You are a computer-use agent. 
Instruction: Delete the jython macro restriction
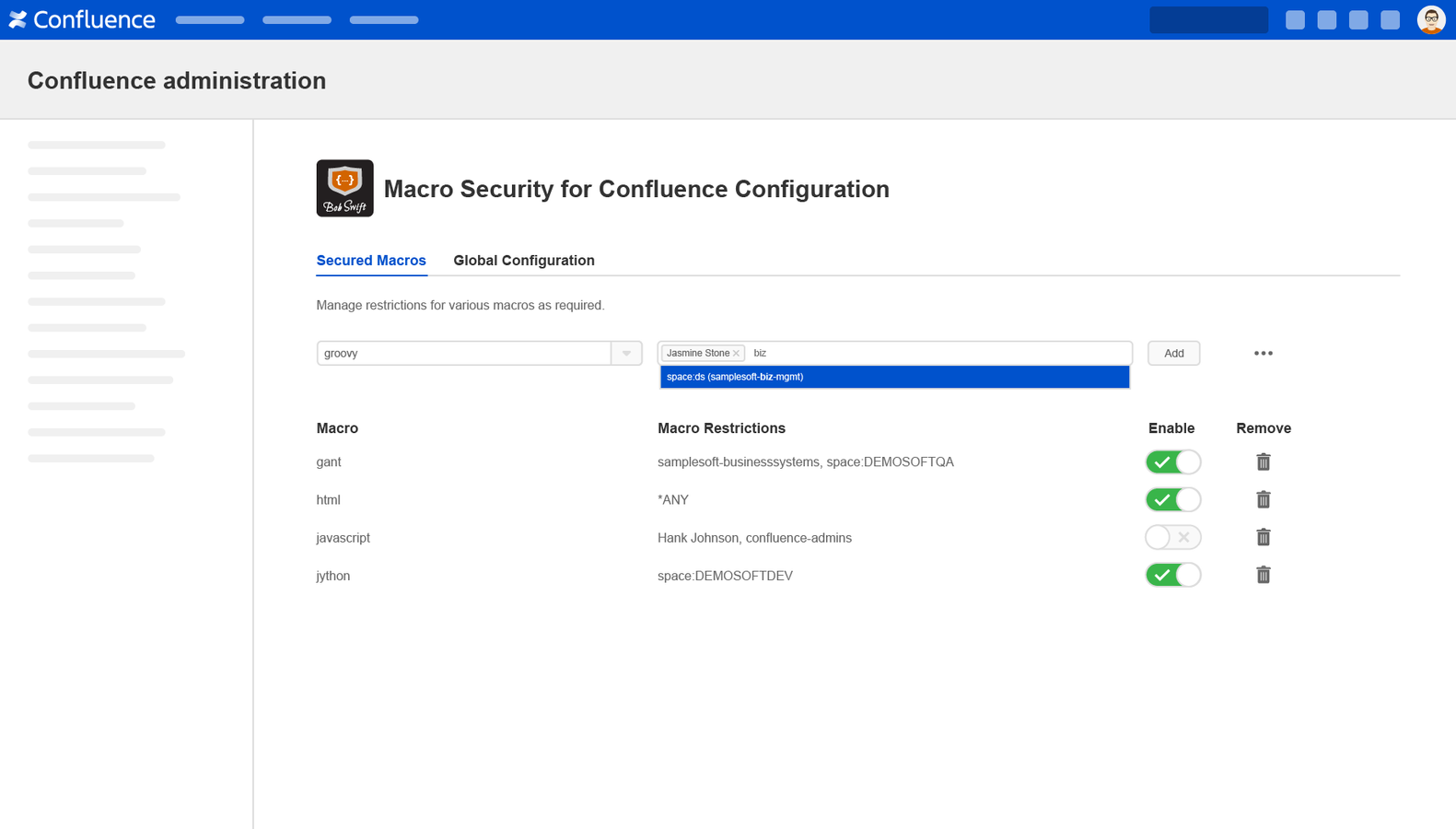point(1264,575)
